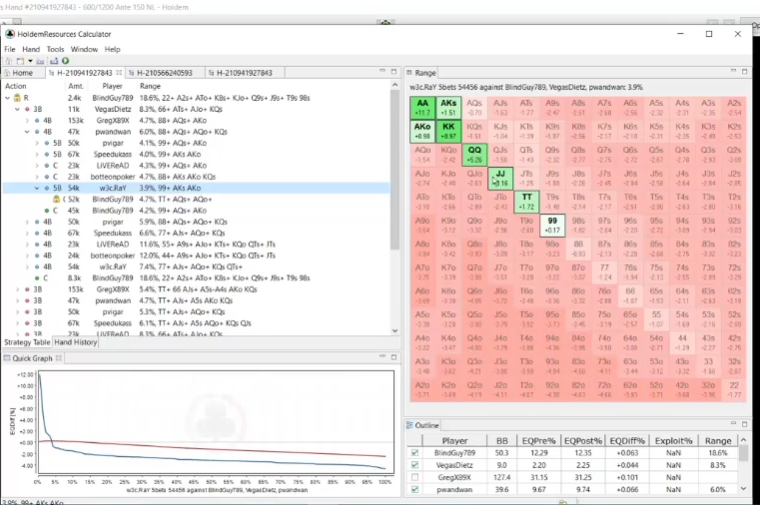The width and height of the screenshot is (760, 505).
Task: Toggle the BlindGuy789 checkbox in Outline
Action: tap(414, 453)
